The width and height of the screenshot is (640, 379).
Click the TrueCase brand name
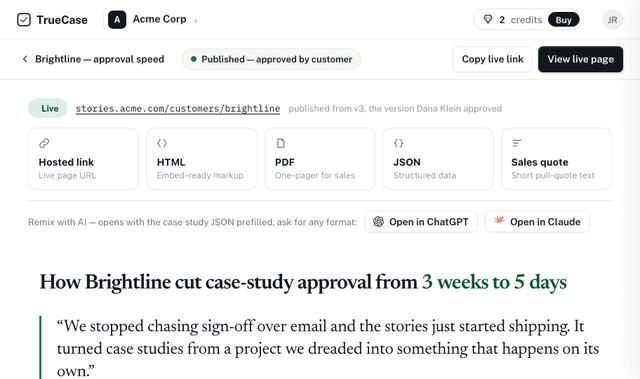pos(62,20)
